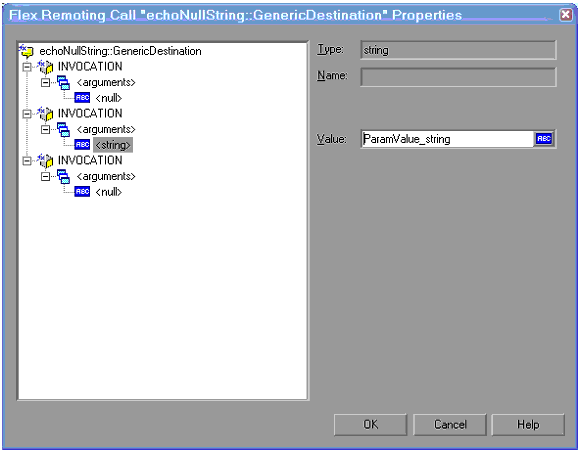Select first INVOCATION label
The width and height of the screenshot is (581, 452).
coord(90,67)
